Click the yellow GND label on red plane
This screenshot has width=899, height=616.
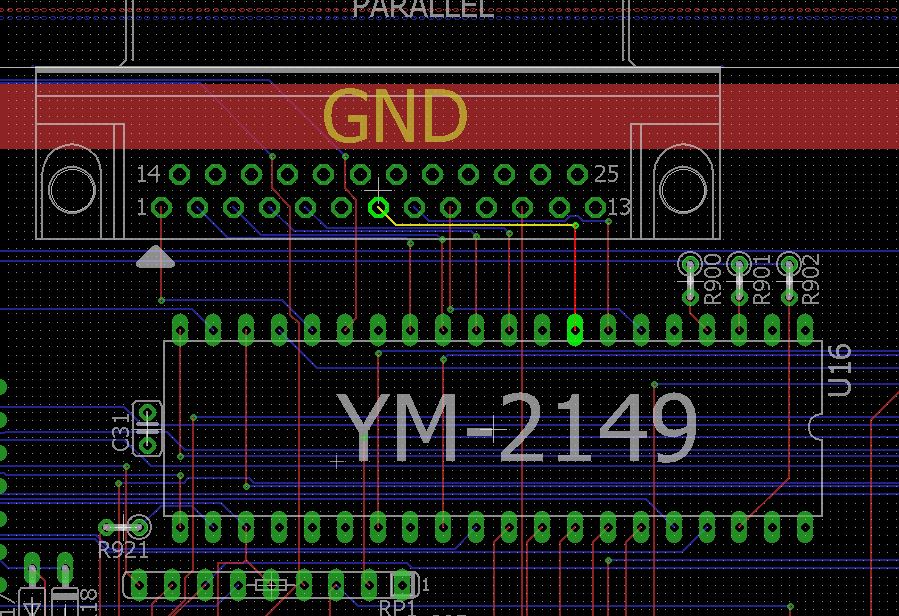(395, 116)
